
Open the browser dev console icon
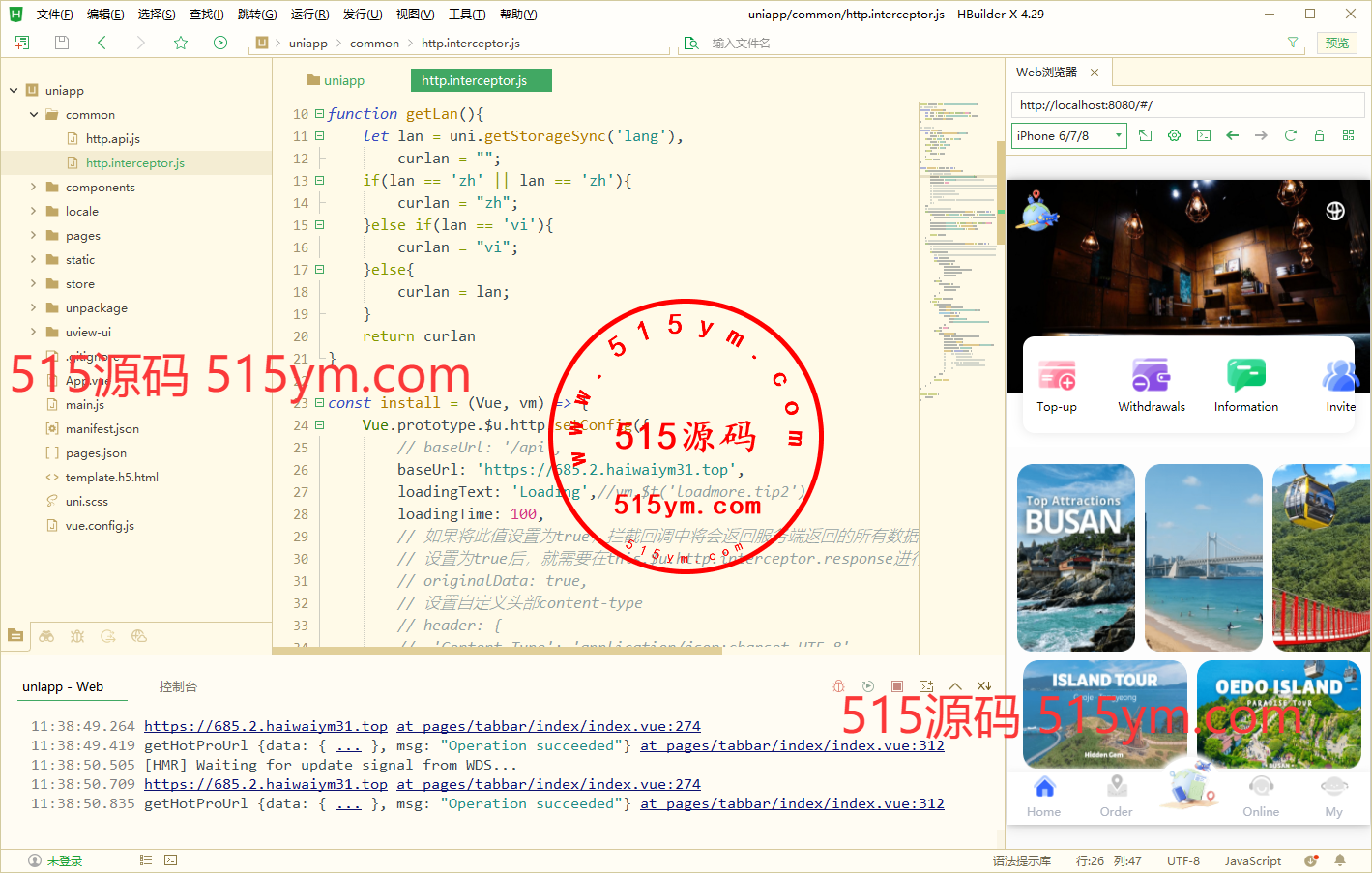(1203, 135)
